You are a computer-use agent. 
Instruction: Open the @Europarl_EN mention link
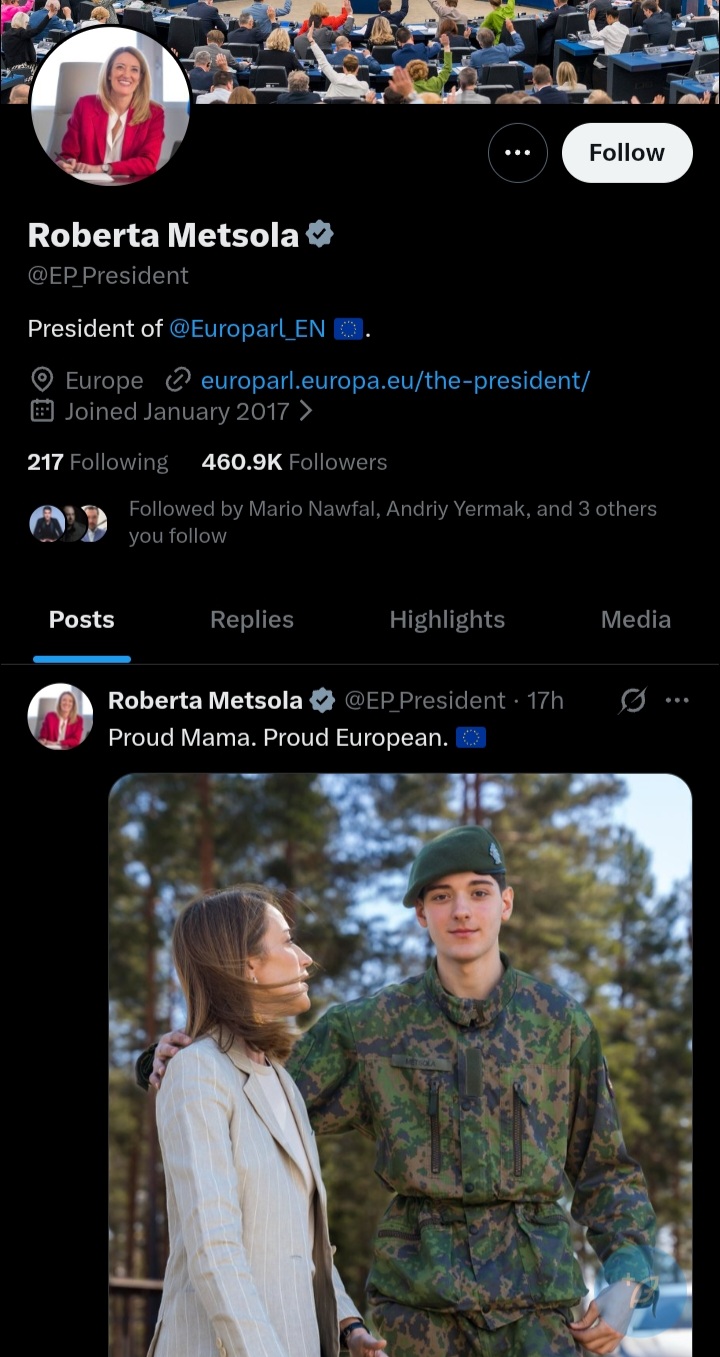(247, 328)
